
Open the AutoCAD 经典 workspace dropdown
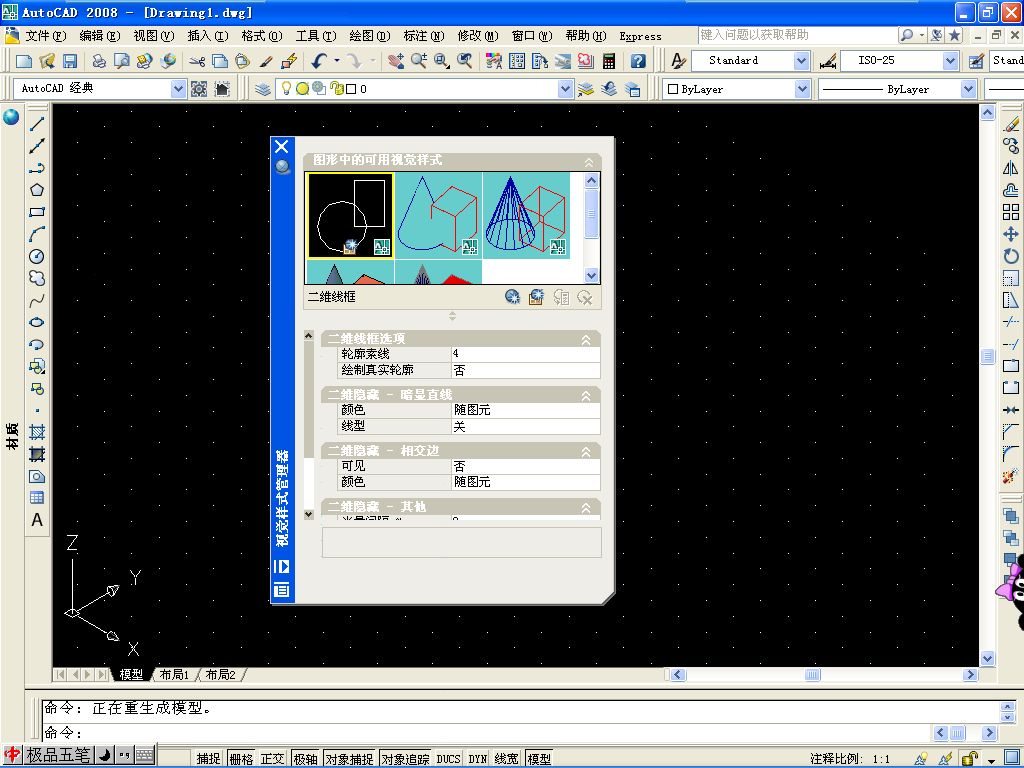[x=178, y=89]
